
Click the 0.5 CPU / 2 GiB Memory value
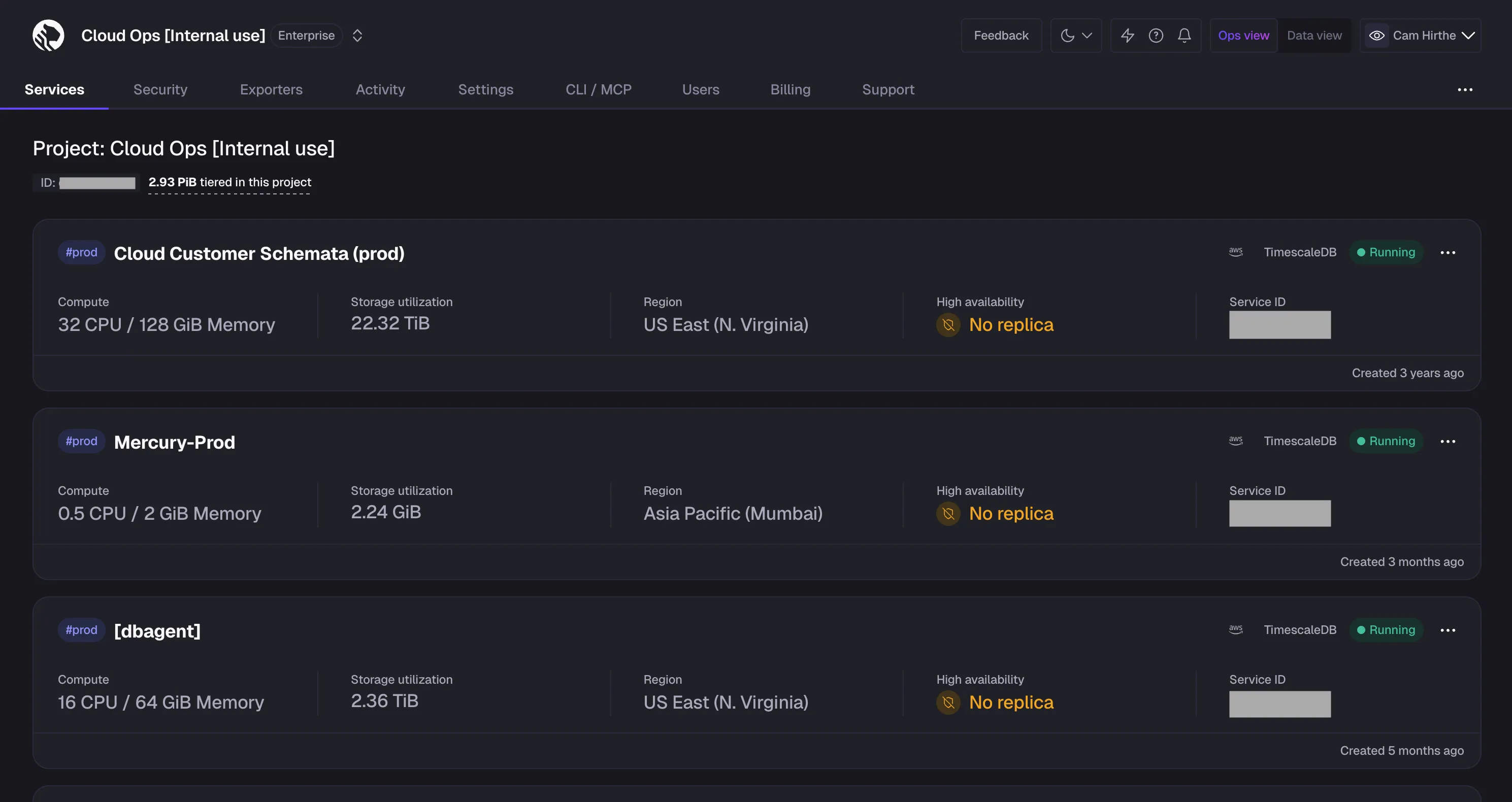pos(159,513)
